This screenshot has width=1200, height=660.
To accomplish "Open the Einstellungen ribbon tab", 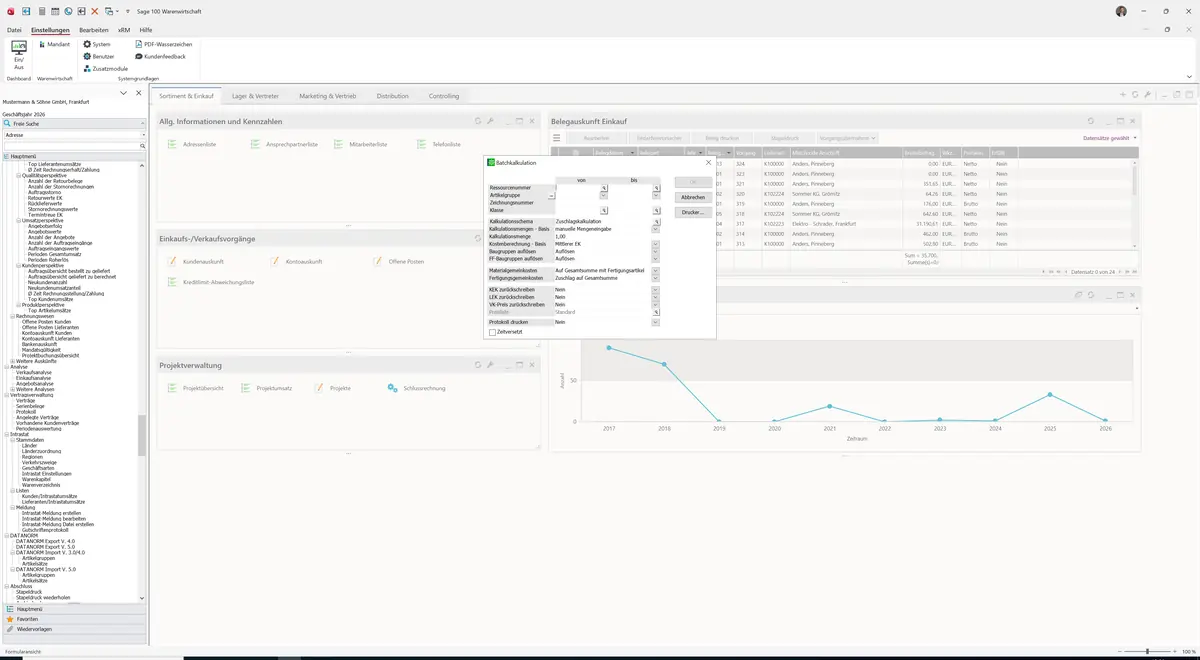I will 50,30.
